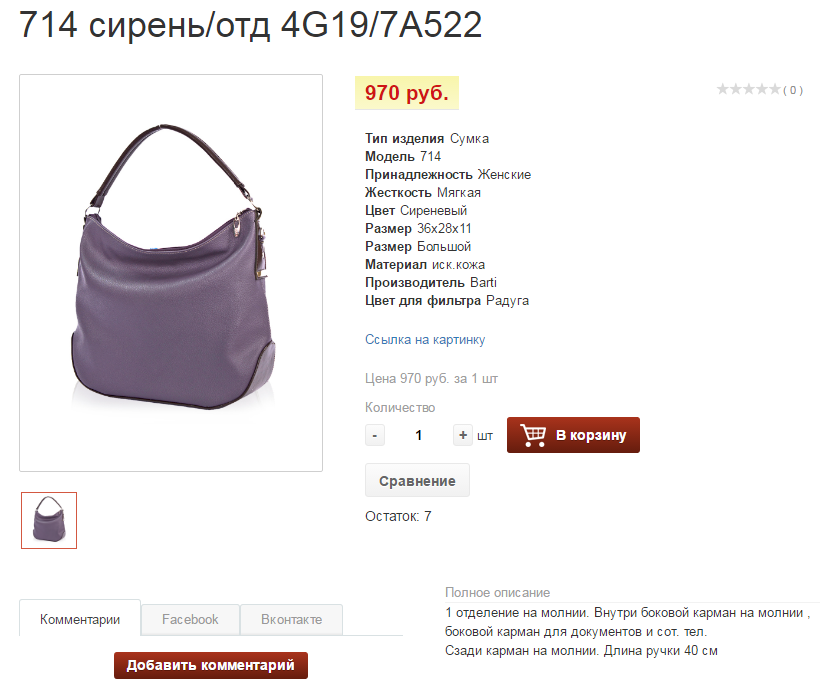
Task: Click the quantity input field
Action: point(419,435)
